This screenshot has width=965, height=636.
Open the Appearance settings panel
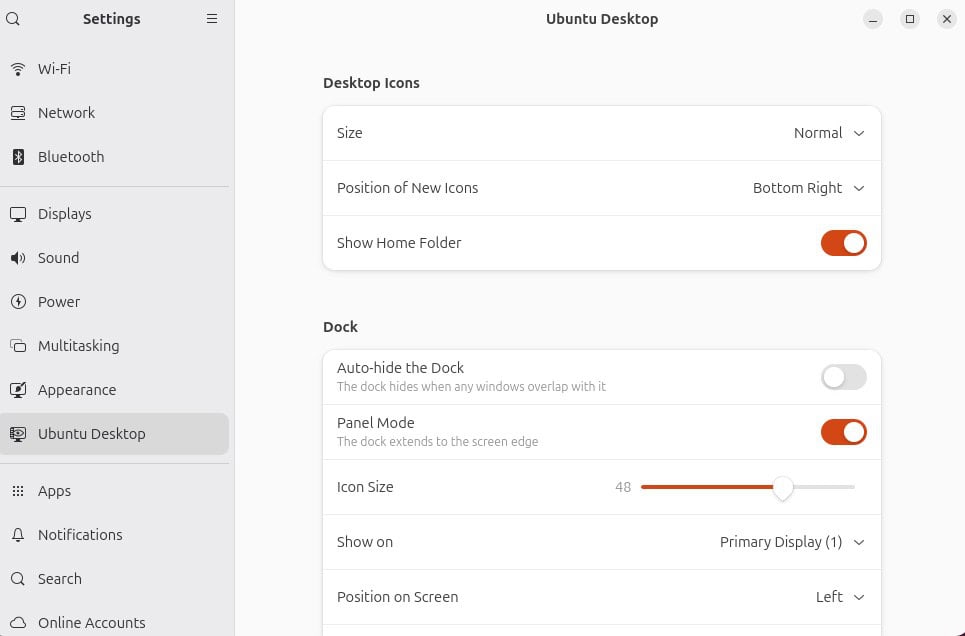(x=77, y=389)
